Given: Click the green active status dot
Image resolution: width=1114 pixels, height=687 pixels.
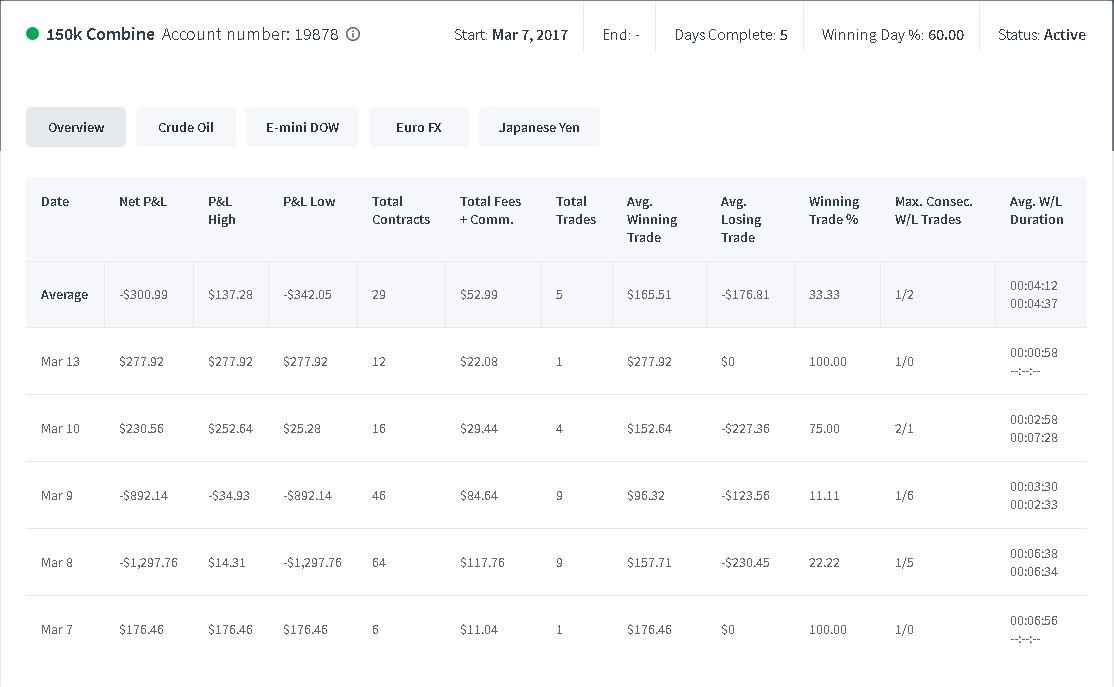Looking at the screenshot, I should [32, 33].
